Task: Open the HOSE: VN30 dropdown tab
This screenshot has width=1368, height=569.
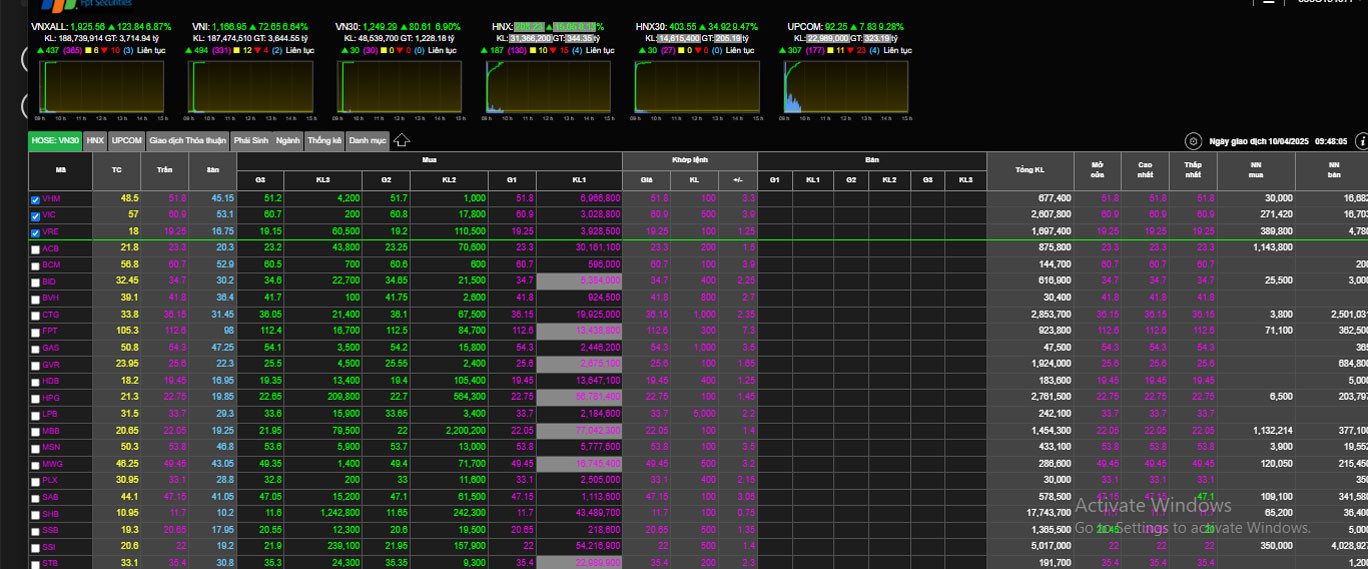Action: click(55, 141)
